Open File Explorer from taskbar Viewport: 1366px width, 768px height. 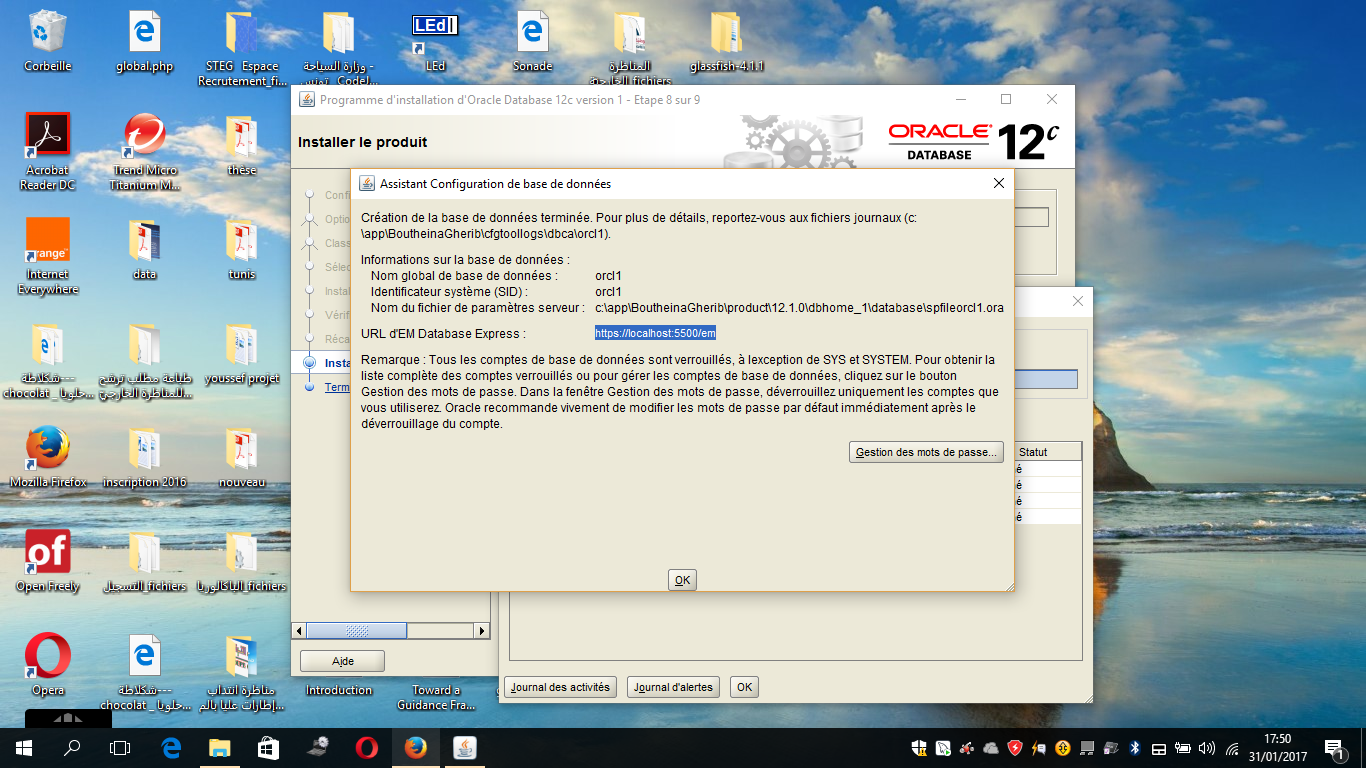point(220,747)
